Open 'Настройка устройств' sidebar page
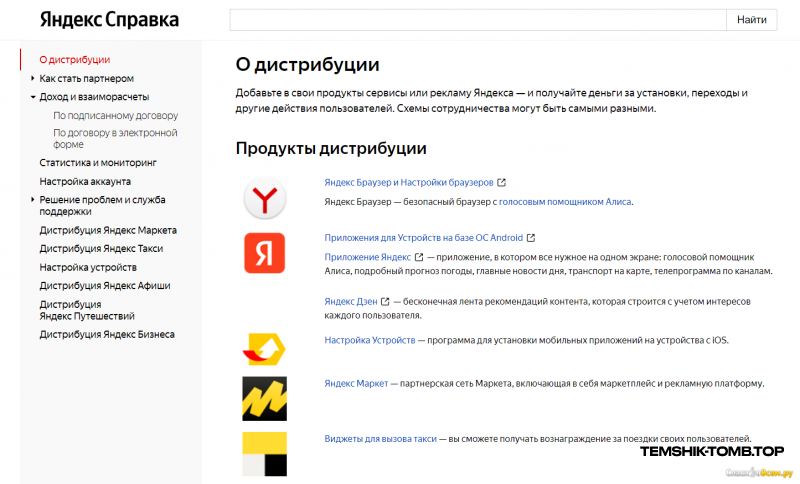This screenshot has width=800, height=484. [x=88, y=267]
